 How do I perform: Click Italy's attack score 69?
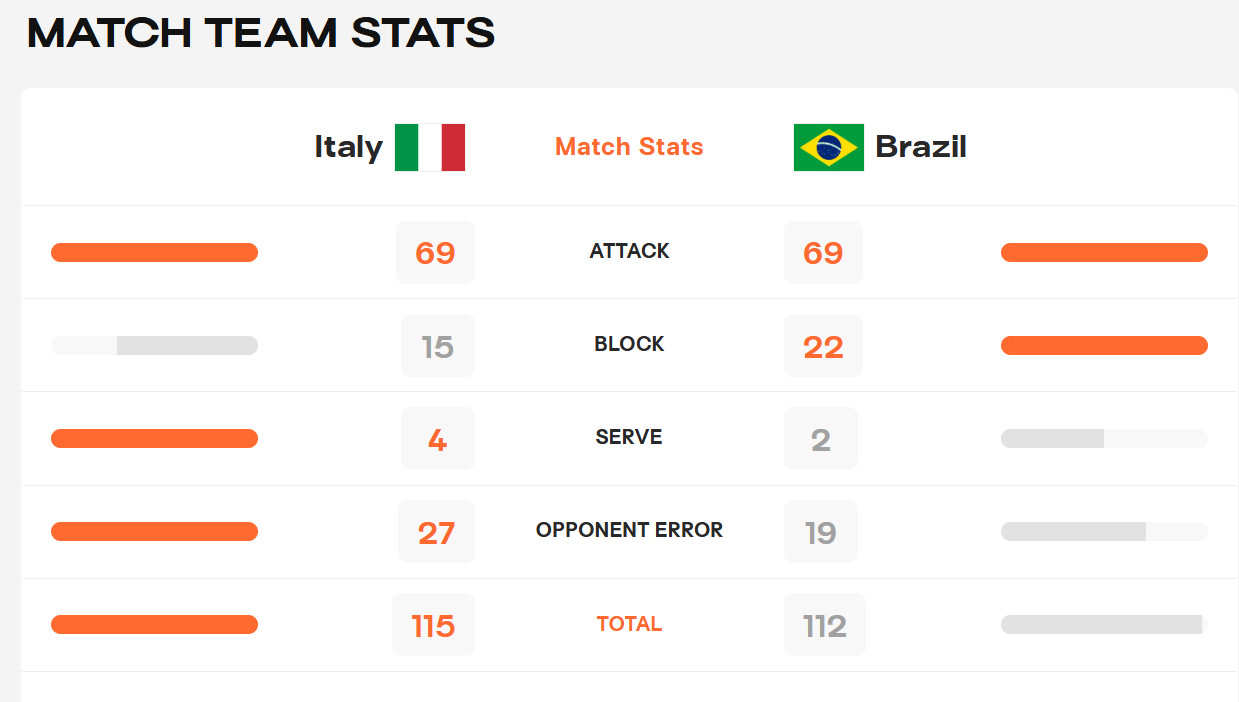tap(435, 252)
